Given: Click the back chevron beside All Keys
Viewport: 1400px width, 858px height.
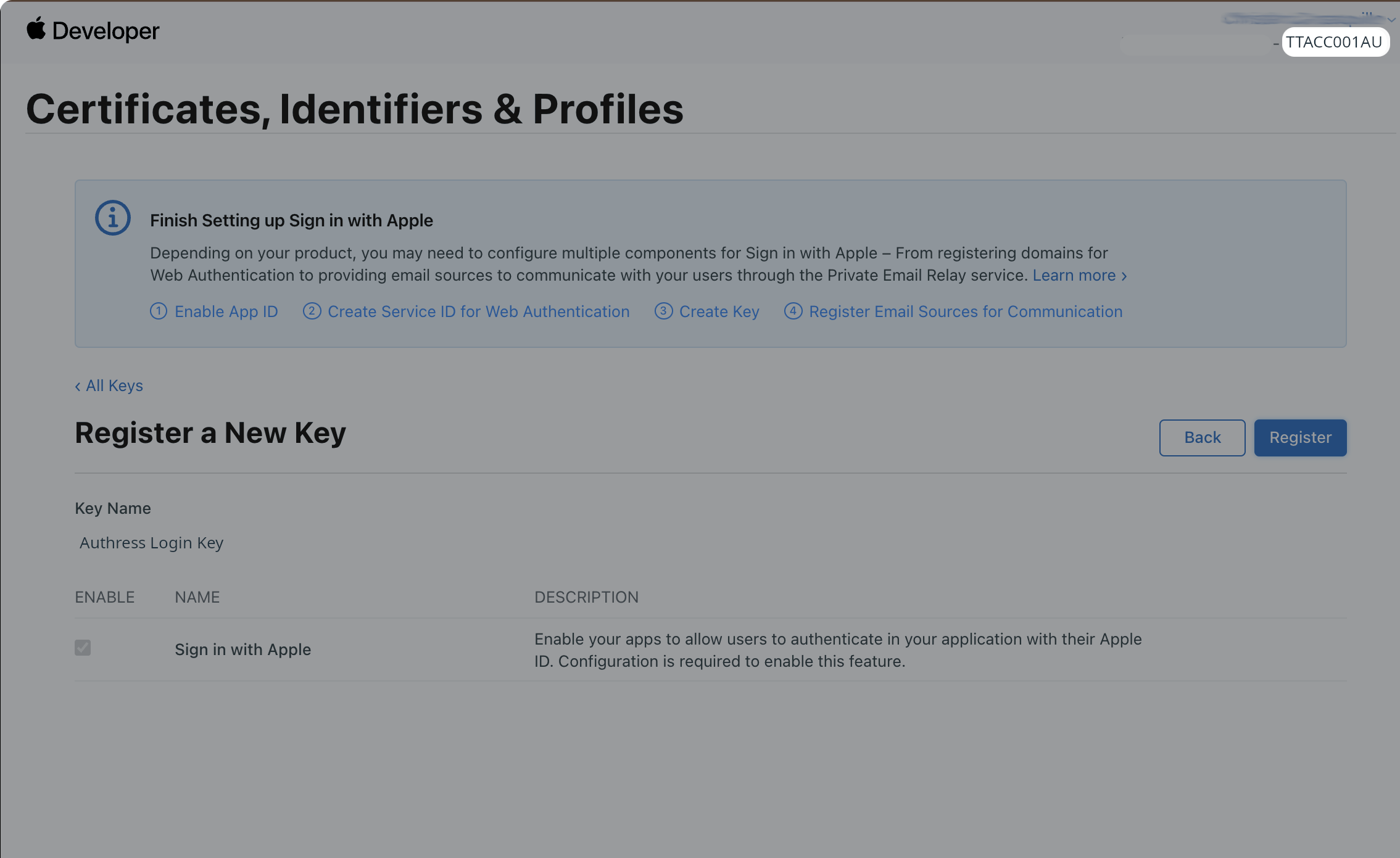Looking at the screenshot, I should tap(78, 385).
